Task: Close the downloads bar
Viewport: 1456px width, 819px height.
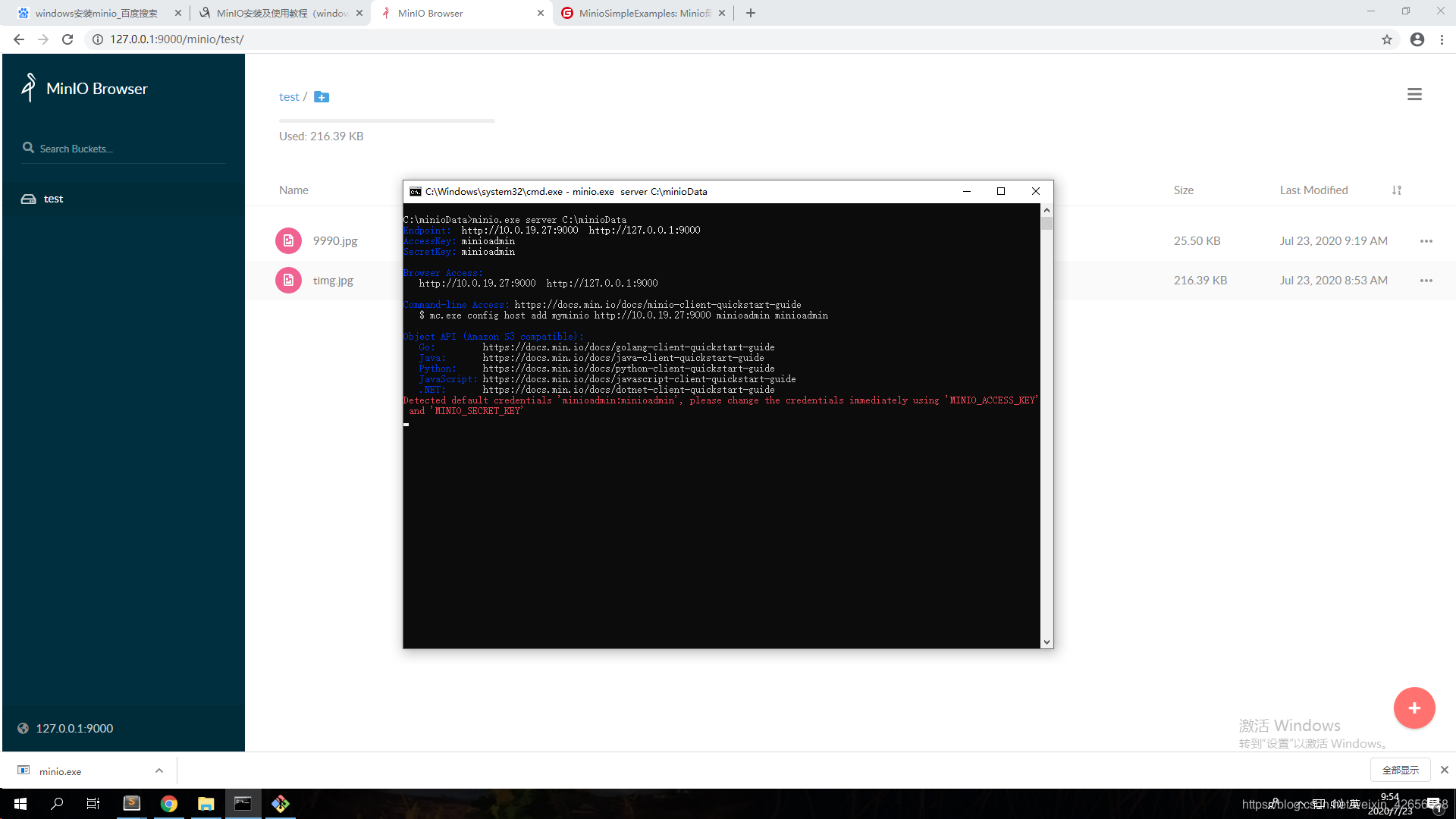Action: (x=1445, y=770)
